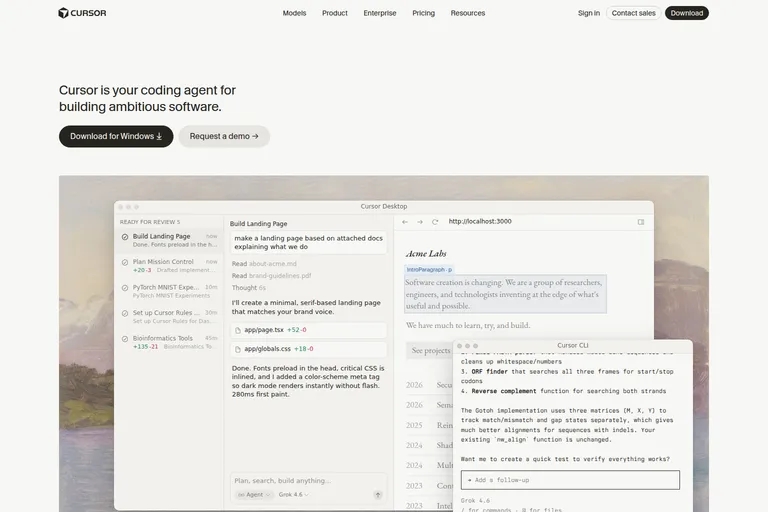This screenshot has width=768, height=512.
Task: Click the reload icon in preview
Action: 435,222
